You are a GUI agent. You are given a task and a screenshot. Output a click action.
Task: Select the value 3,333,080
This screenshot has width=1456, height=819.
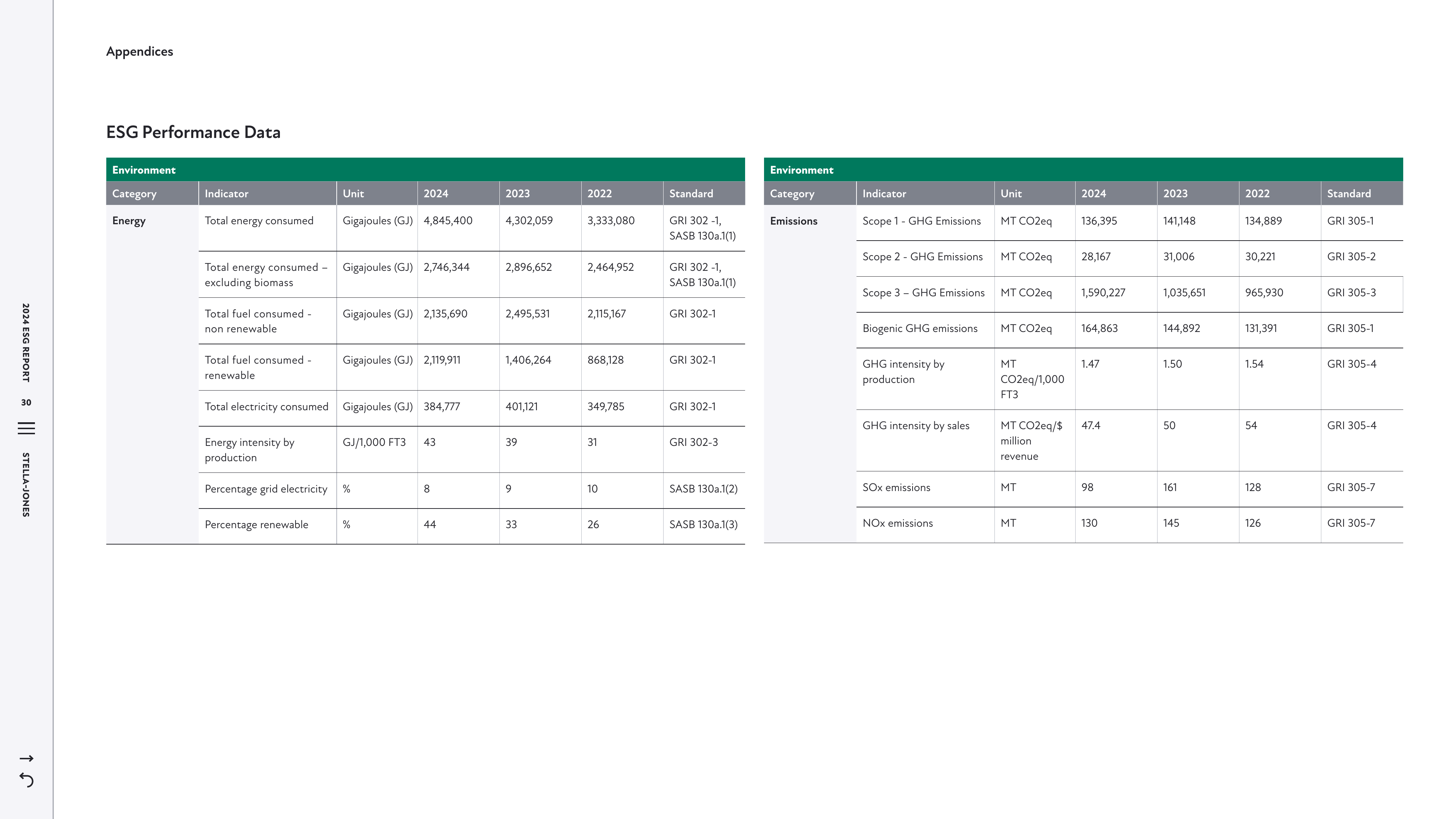(x=611, y=221)
